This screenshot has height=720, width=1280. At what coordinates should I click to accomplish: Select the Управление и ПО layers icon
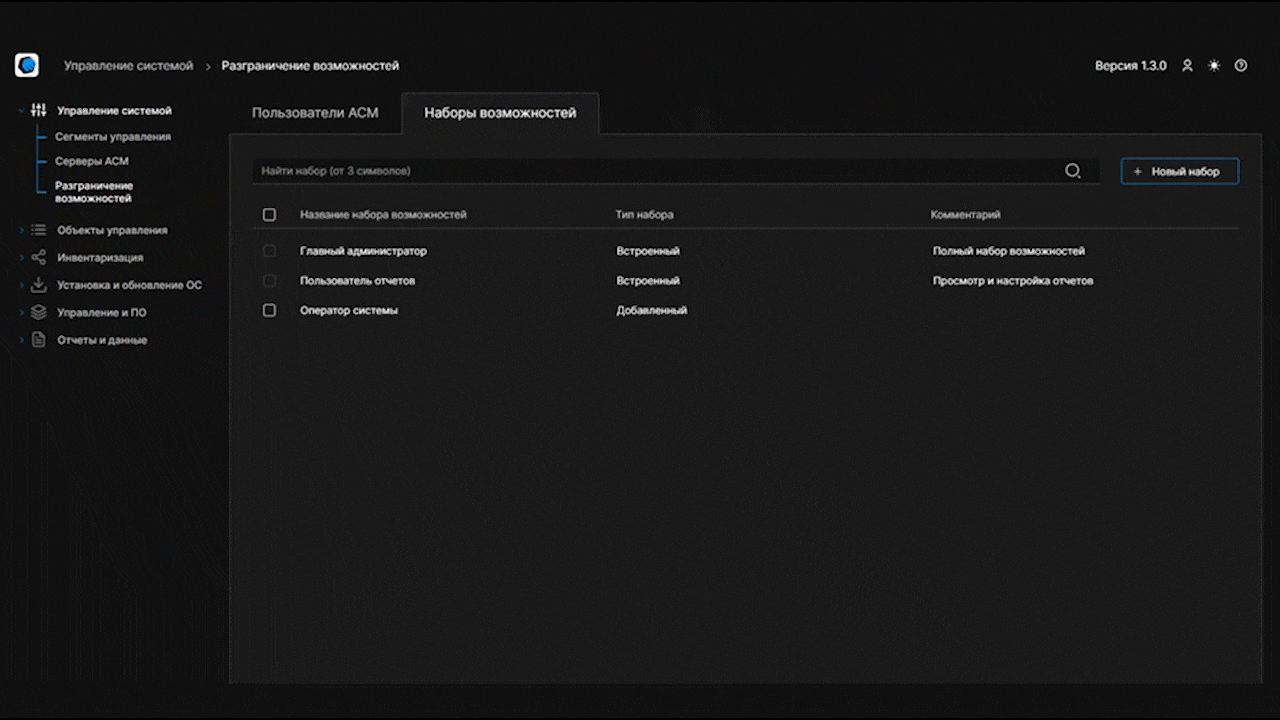point(38,312)
